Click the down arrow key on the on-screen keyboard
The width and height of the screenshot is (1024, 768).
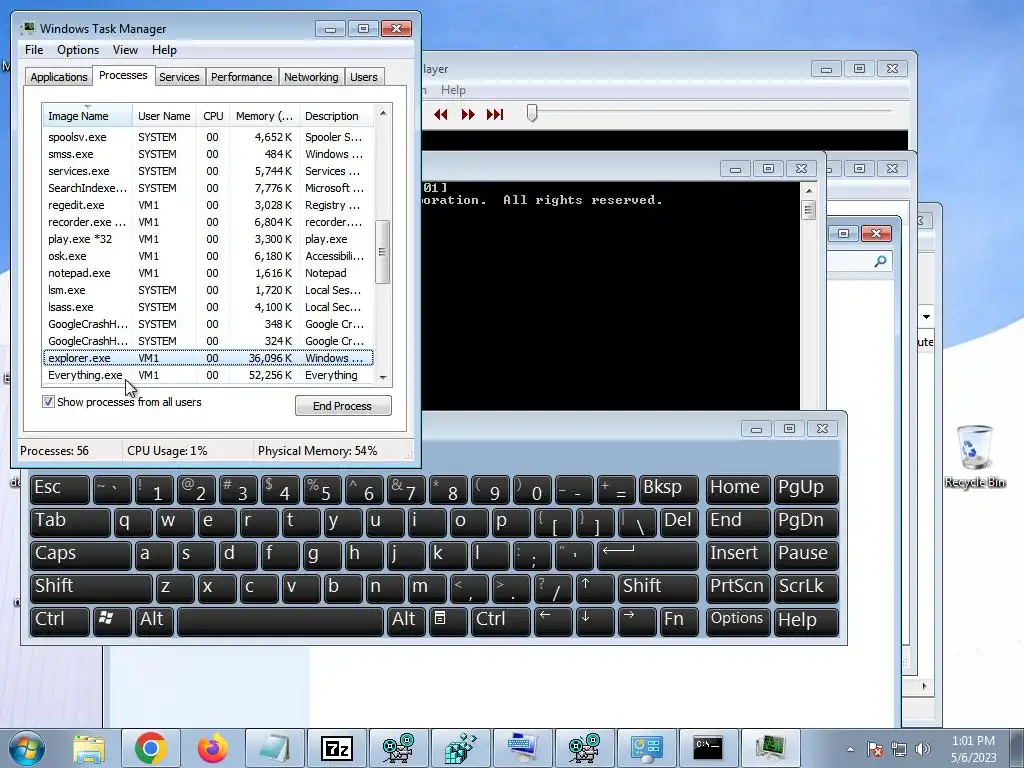[594, 620]
